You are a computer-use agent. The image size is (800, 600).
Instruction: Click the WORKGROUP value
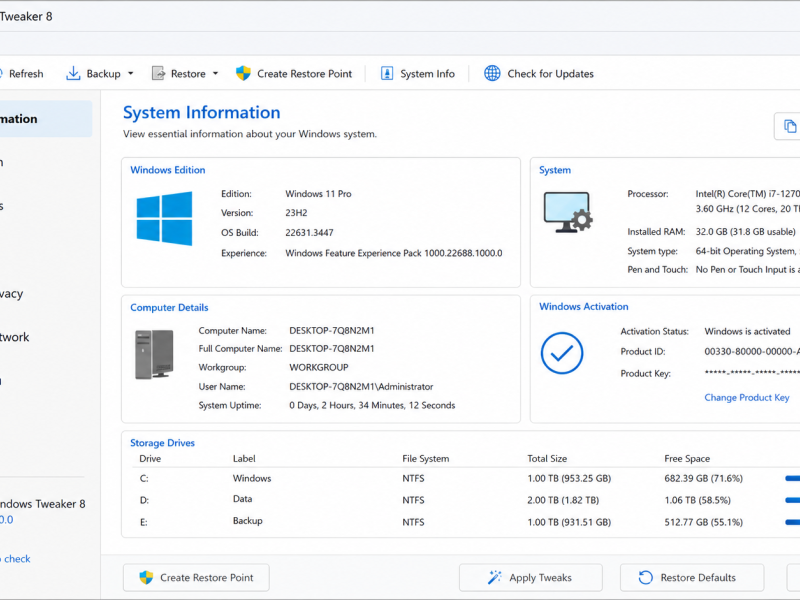(319, 367)
